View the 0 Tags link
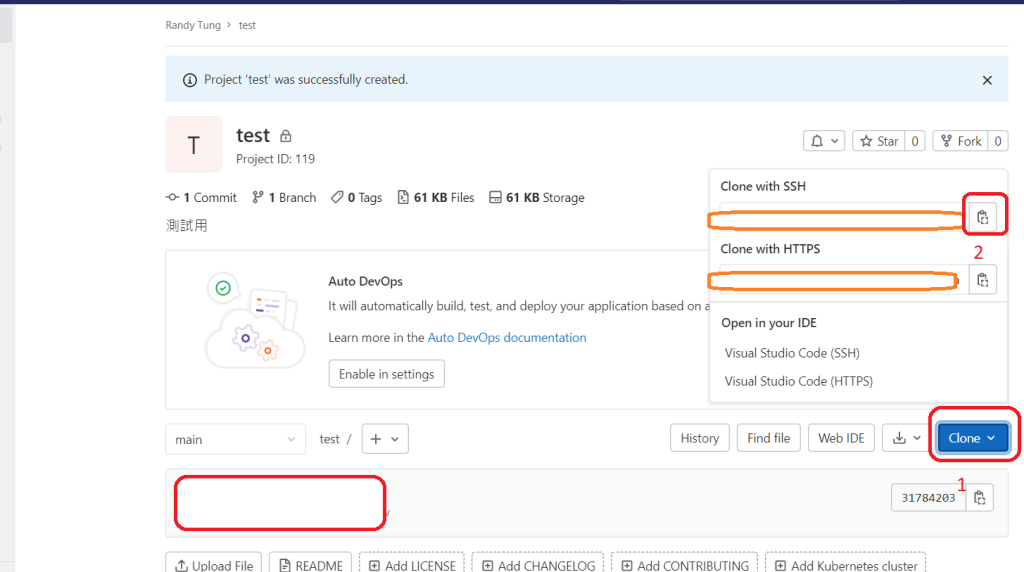The height and width of the screenshot is (572, 1024). (x=357, y=197)
